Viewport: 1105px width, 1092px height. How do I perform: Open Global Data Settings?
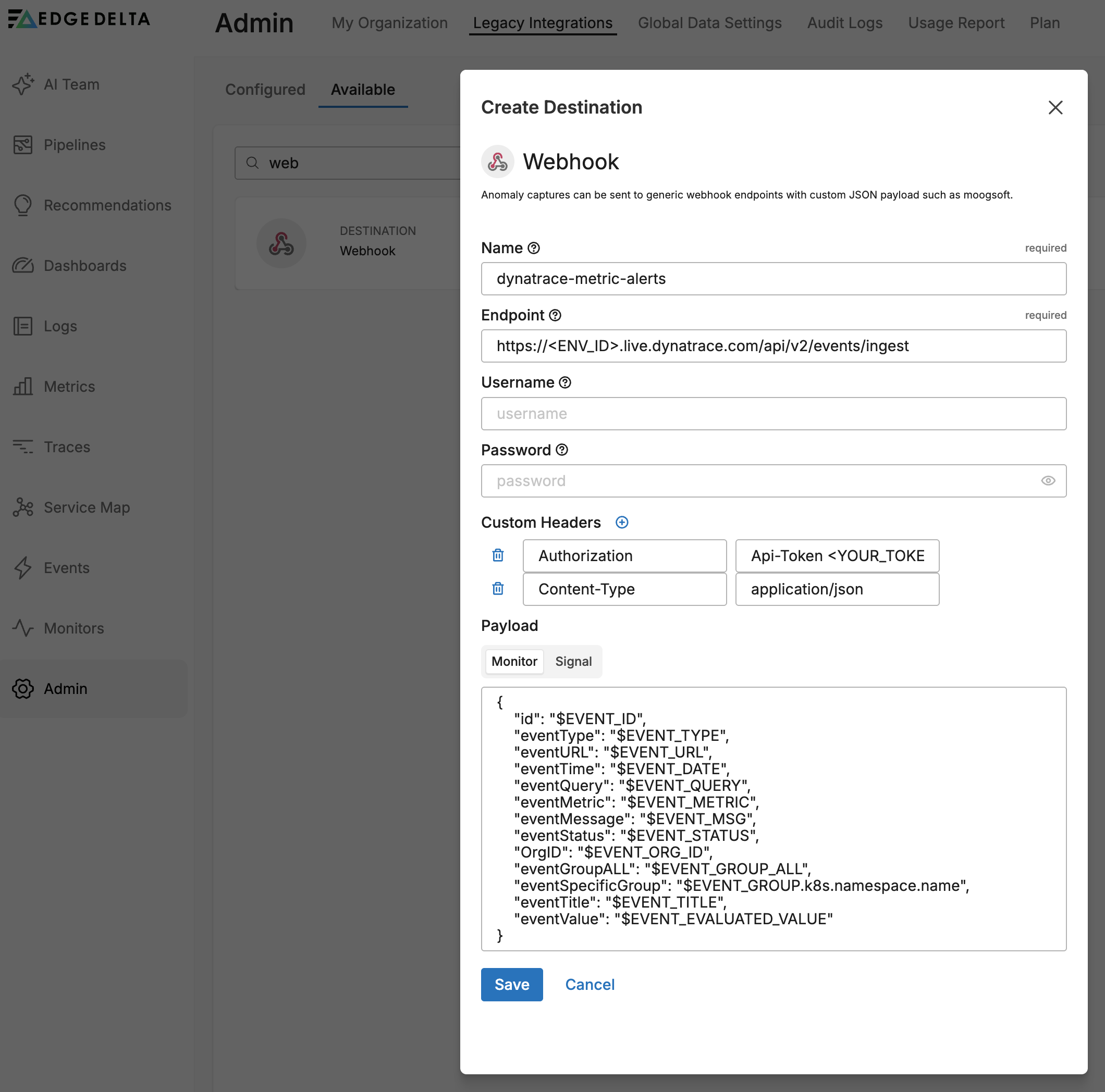pyautogui.click(x=709, y=23)
